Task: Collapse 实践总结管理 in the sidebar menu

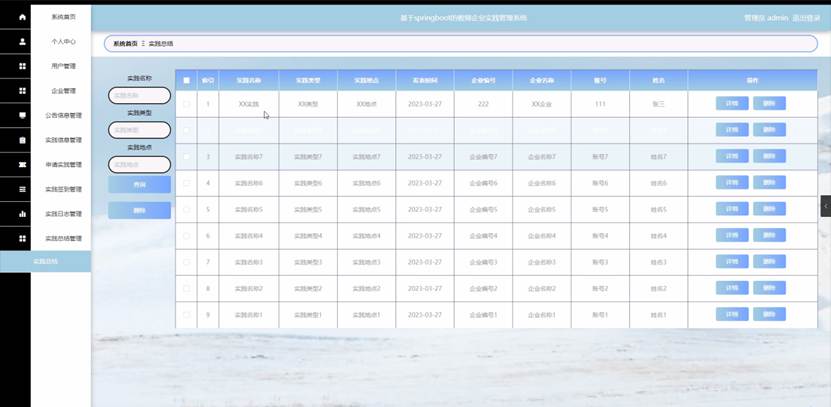Action: [63, 238]
